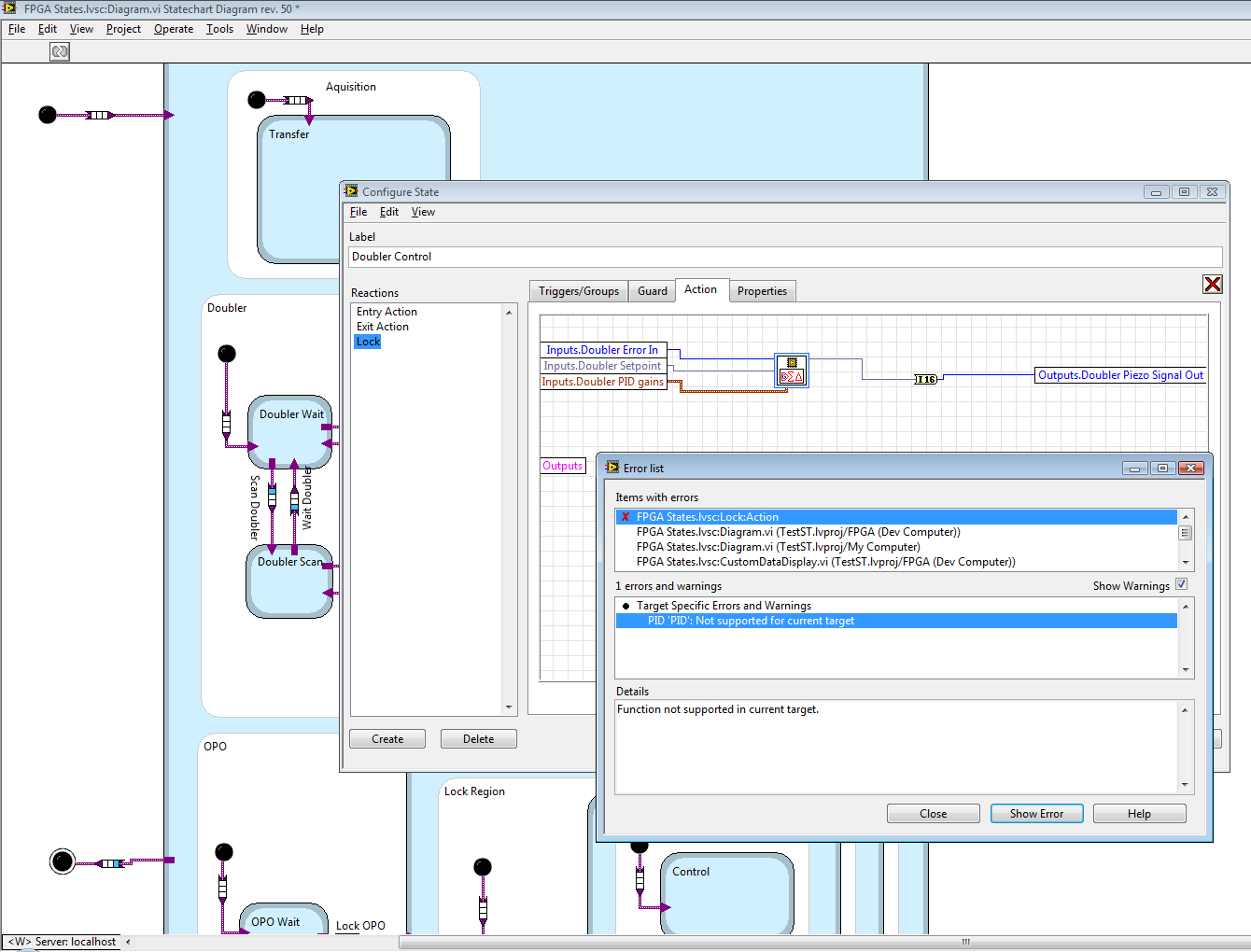Switch to the Triggers/Groups tab
The height and width of the screenshot is (952, 1251).
pyautogui.click(x=579, y=291)
